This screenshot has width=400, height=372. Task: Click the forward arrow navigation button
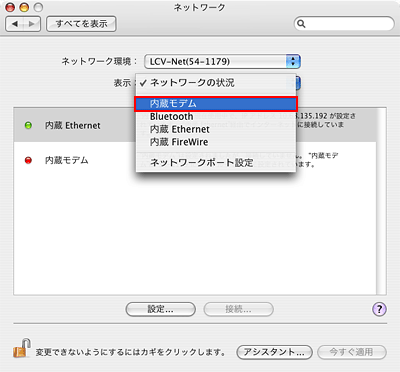click(32, 24)
